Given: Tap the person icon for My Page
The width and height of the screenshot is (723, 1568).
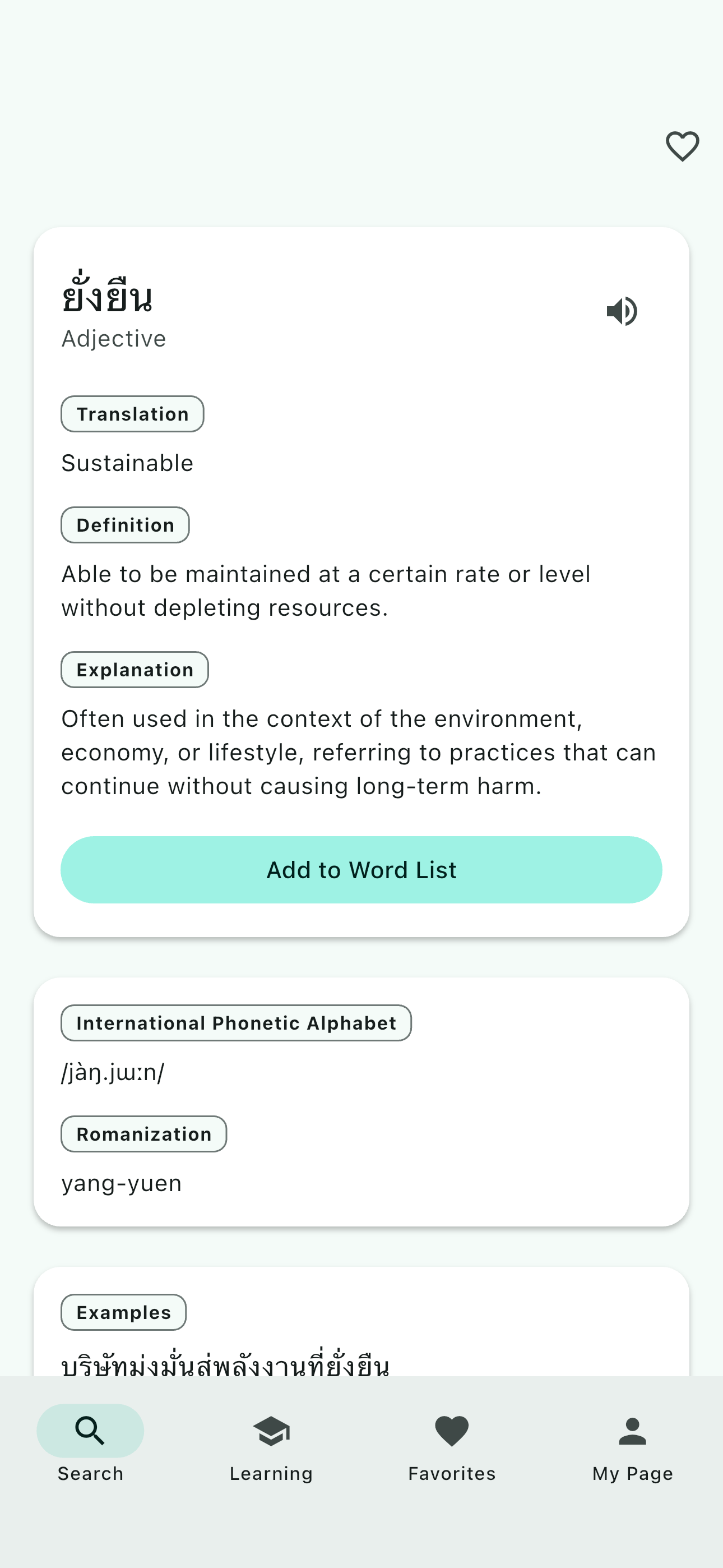Looking at the screenshot, I should (x=632, y=1431).
